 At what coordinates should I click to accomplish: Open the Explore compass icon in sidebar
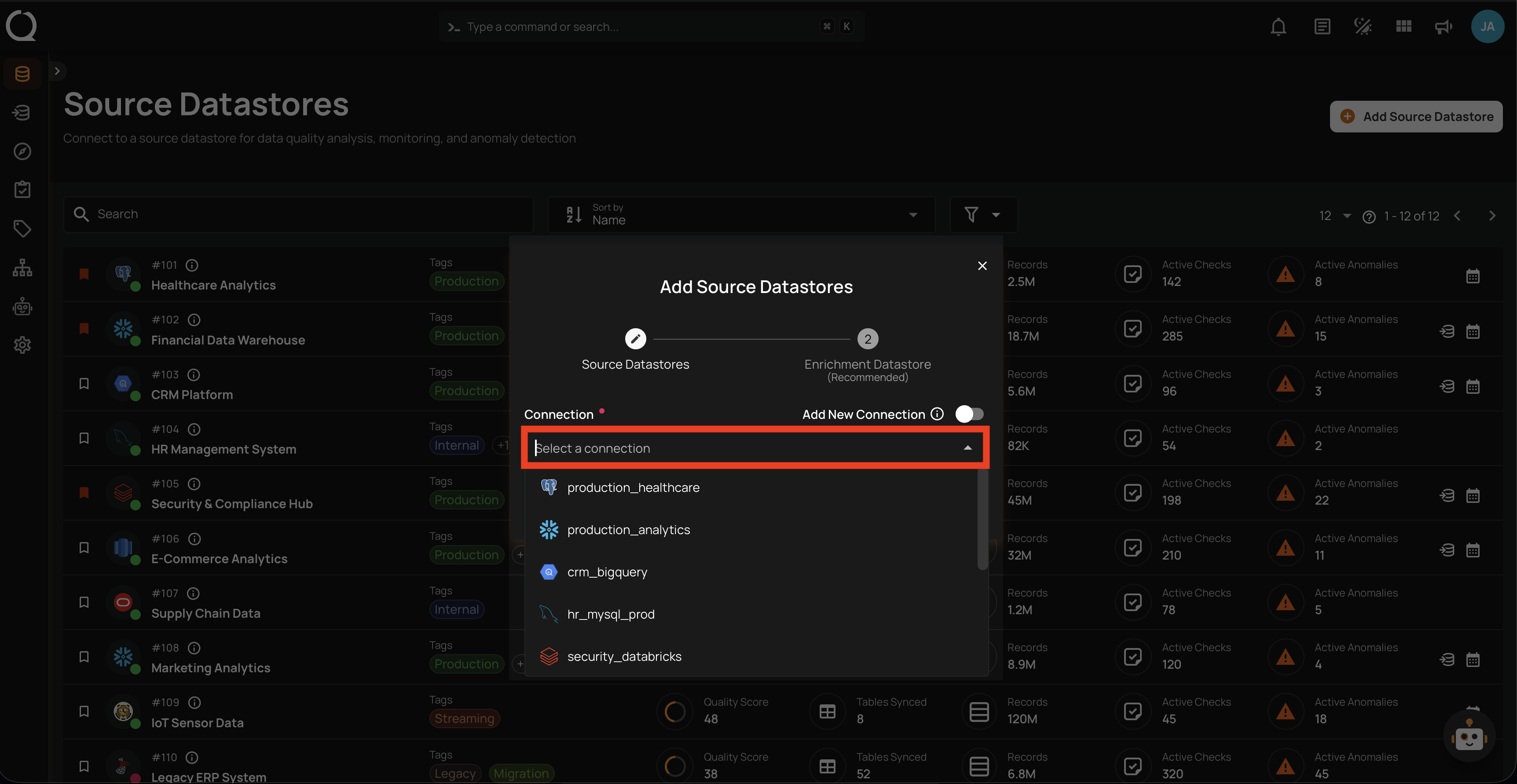tap(22, 151)
